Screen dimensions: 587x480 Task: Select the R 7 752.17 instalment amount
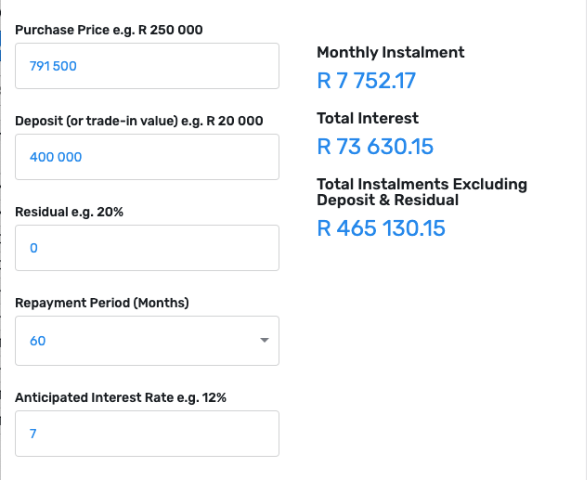(366, 80)
